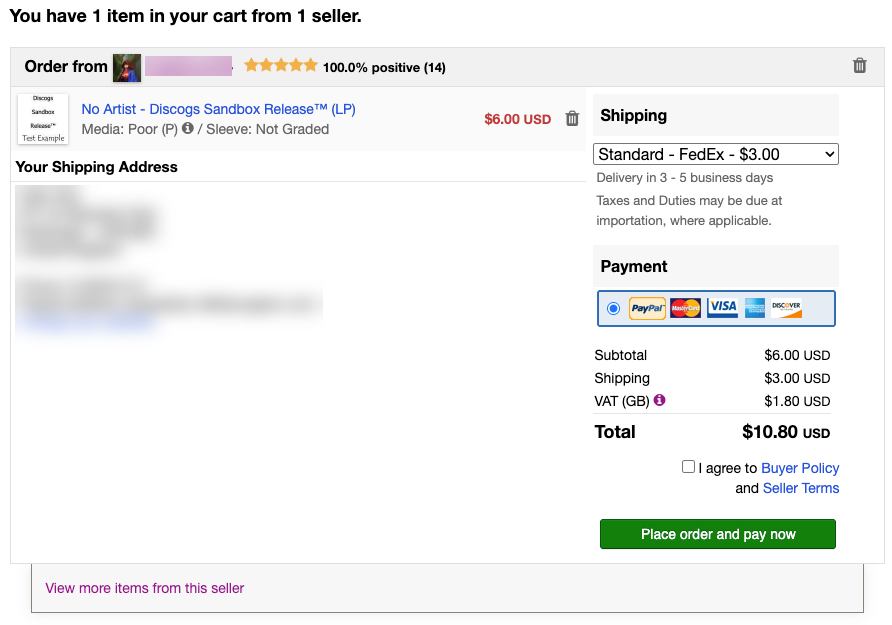Expand the Standard FedEx shipping selector
892x625 pixels.
click(x=716, y=153)
